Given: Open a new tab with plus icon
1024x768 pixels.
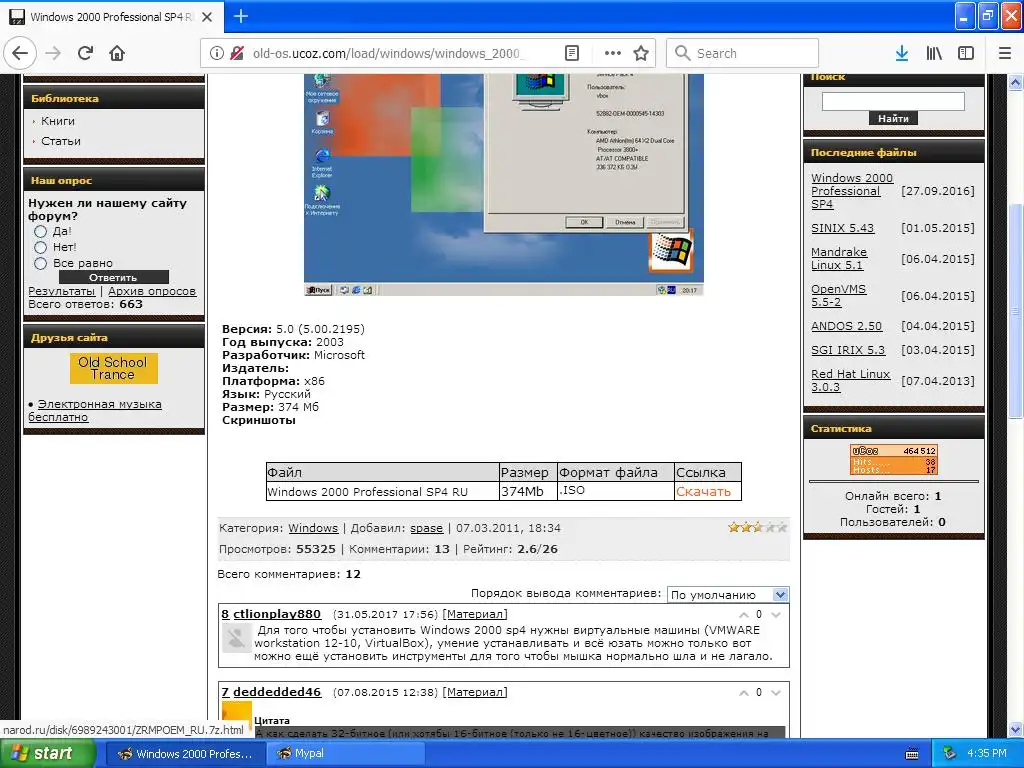Looking at the screenshot, I should tap(241, 16).
